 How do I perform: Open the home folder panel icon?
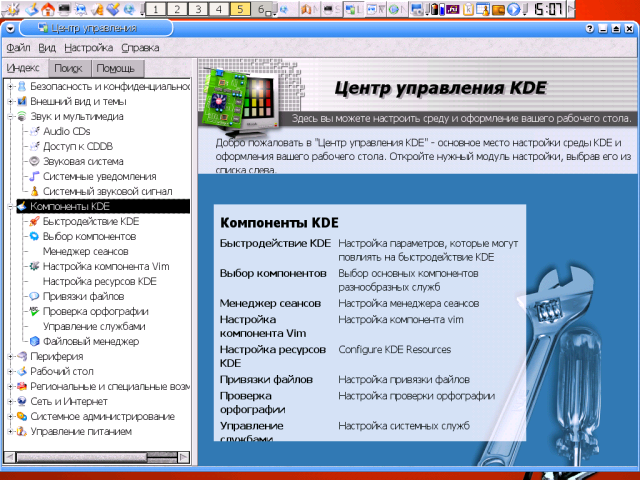pos(48,9)
